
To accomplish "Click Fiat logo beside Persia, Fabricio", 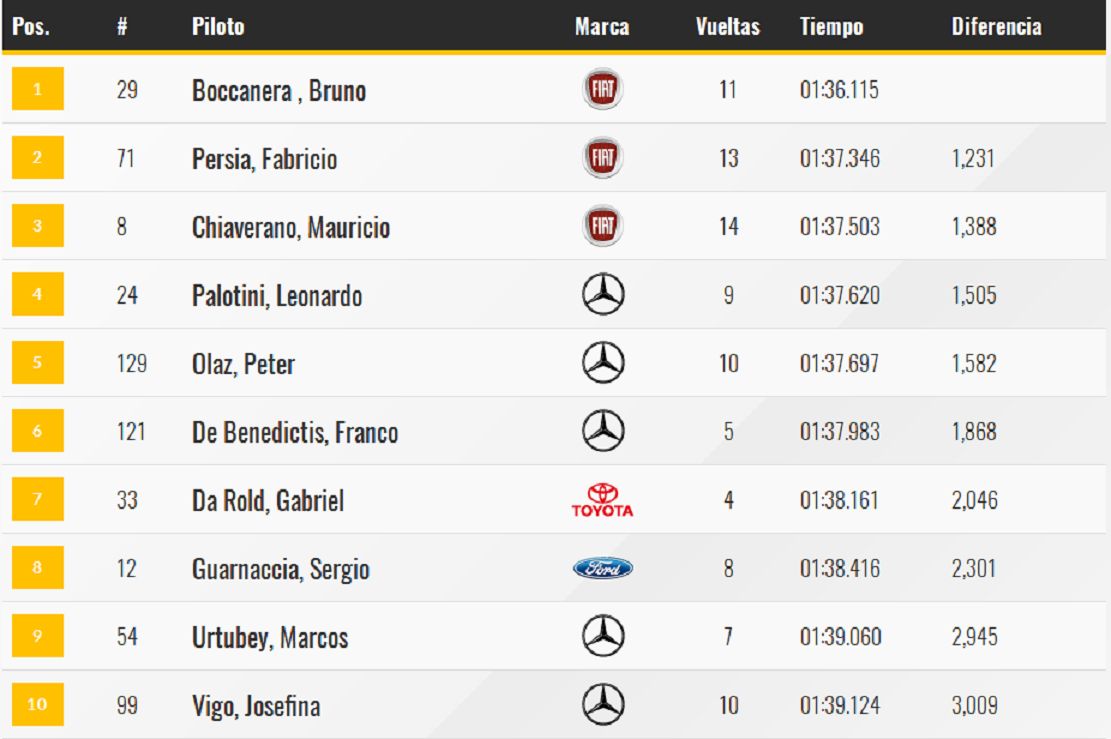I will pos(602,157).
